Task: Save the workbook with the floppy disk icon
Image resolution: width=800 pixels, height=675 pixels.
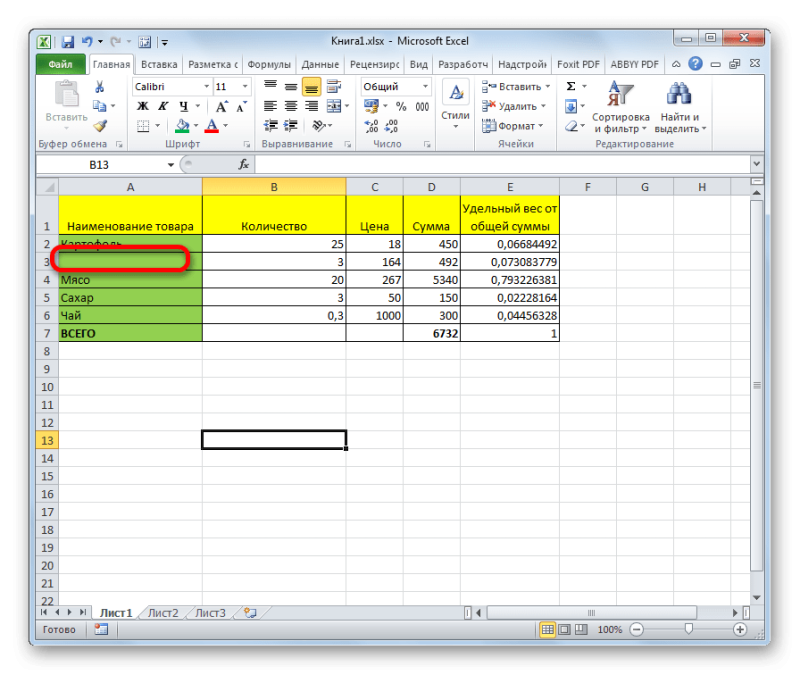Action: tap(67, 42)
